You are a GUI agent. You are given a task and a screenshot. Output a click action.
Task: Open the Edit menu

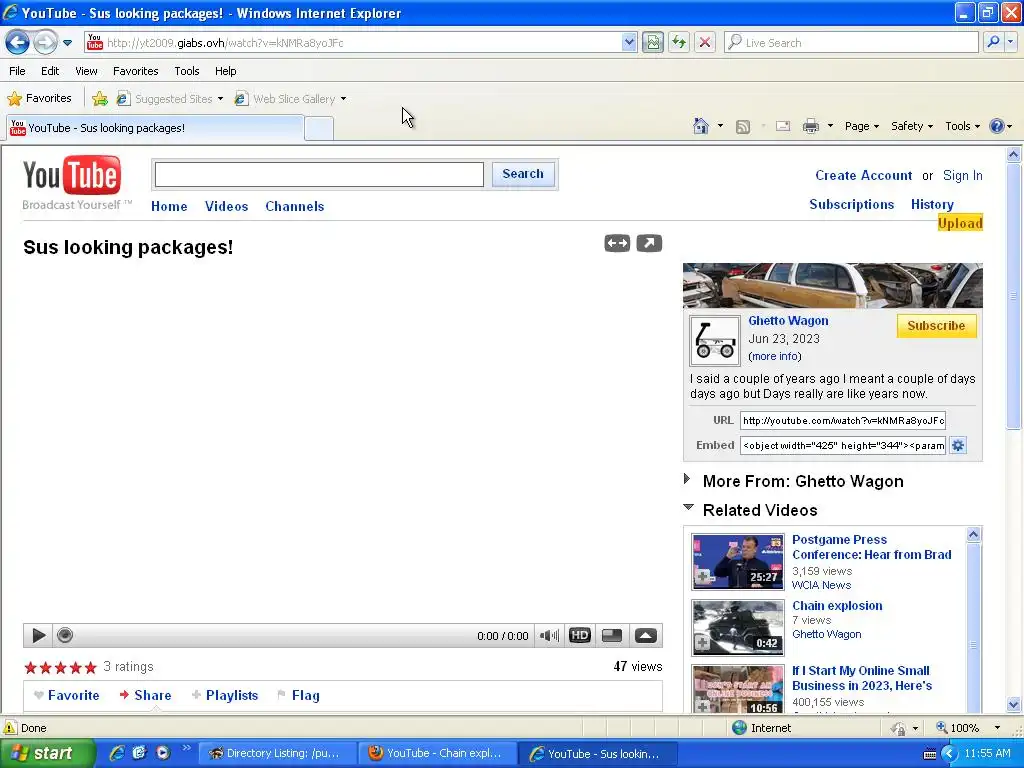tap(50, 71)
